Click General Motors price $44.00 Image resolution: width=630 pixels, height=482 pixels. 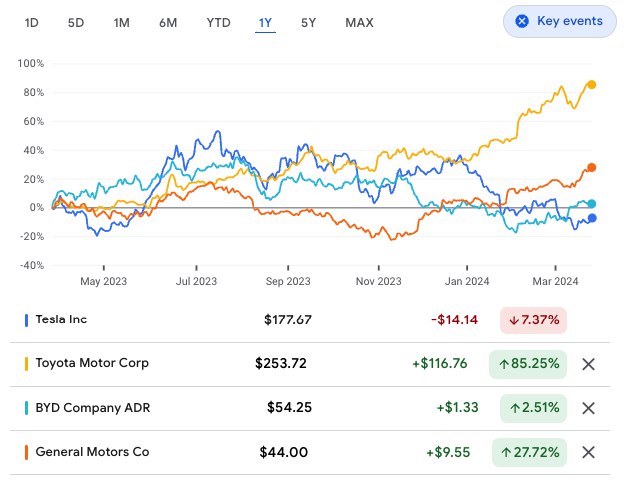point(284,452)
